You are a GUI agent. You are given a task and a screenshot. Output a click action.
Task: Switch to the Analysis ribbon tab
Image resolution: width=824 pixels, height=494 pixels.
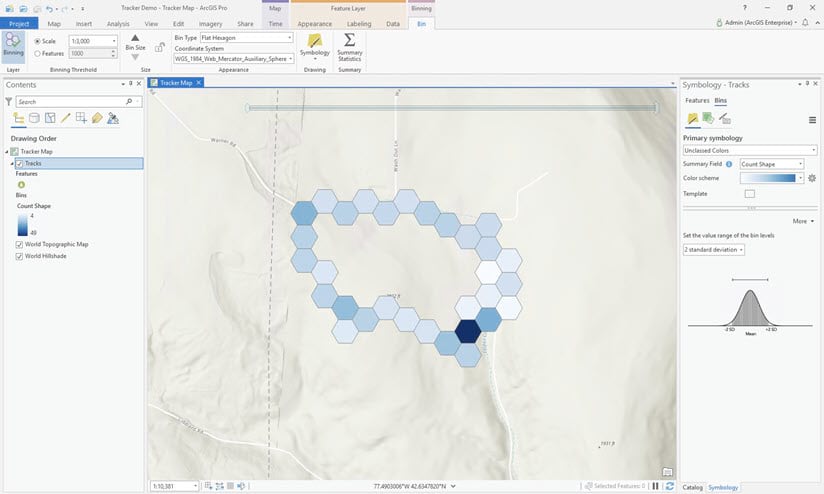point(118,24)
